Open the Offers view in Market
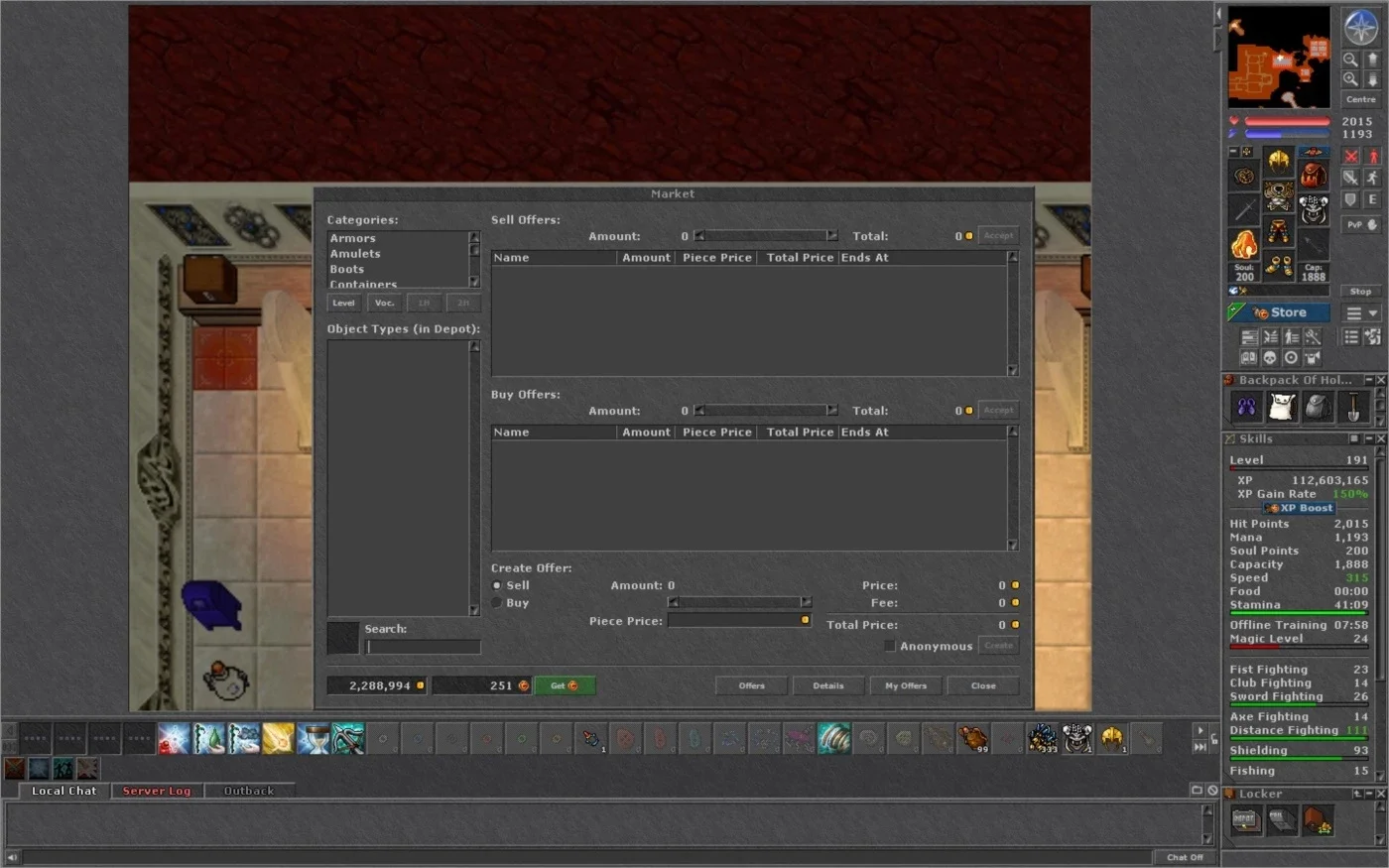Image resolution: width=1389 pixels, height=868 pixels. click(x=751, y=685)
